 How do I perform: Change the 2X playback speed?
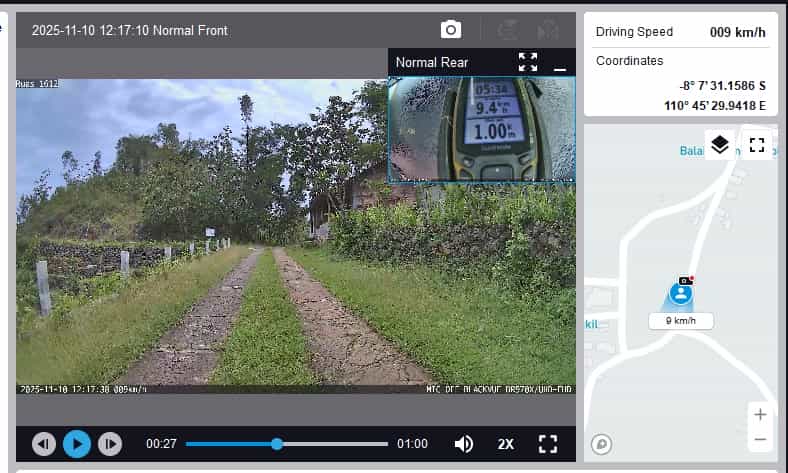(x=506, y=443)
